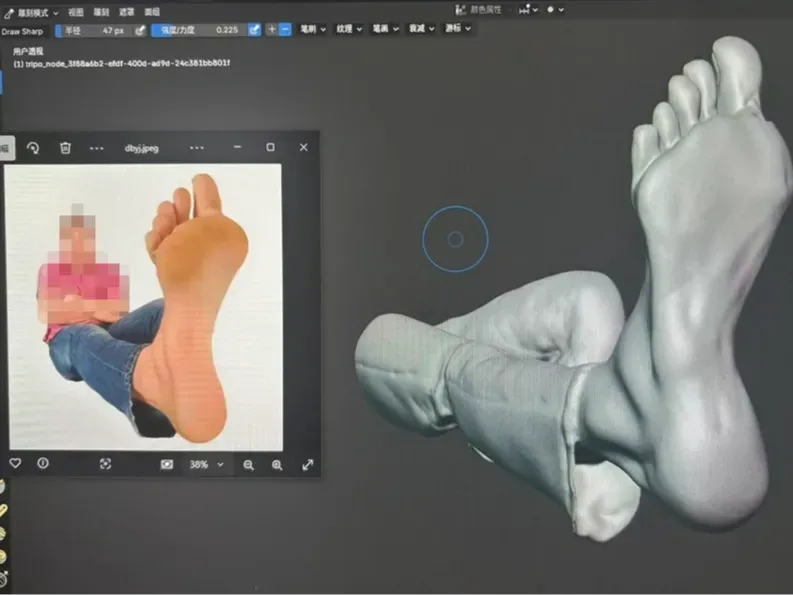Enter fullscreen with the diagonal arrows icon
This screenshot has height=595, width=793.
tap(307, 465)
